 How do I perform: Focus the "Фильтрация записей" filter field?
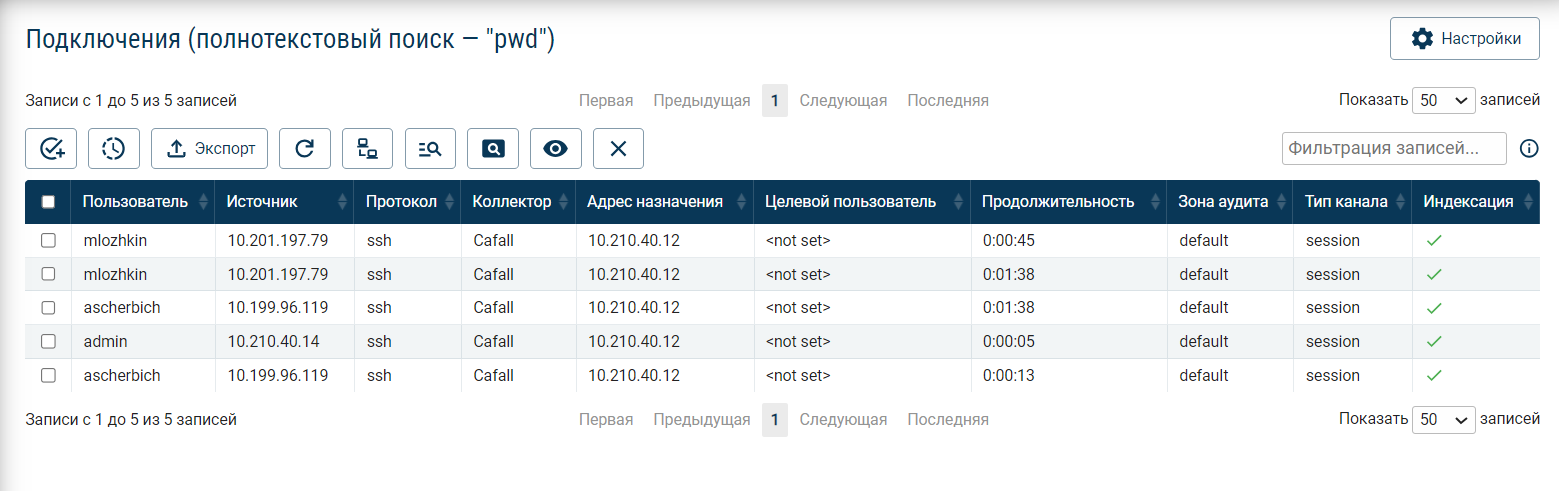click(x=1393, y=149)
